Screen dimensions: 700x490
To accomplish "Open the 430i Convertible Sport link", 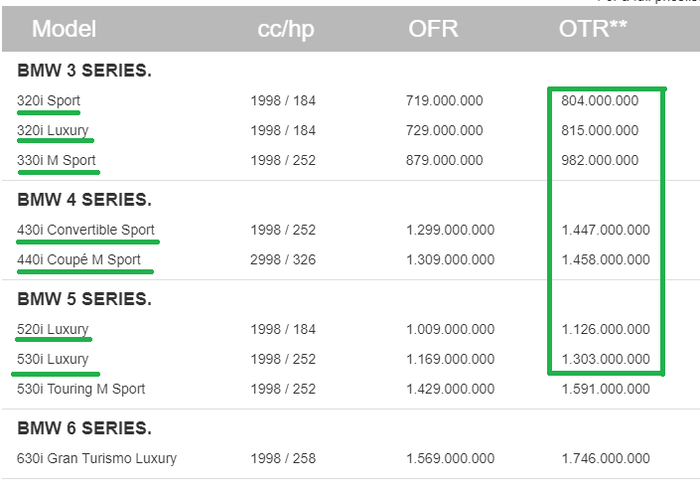I will click(86, 230).
